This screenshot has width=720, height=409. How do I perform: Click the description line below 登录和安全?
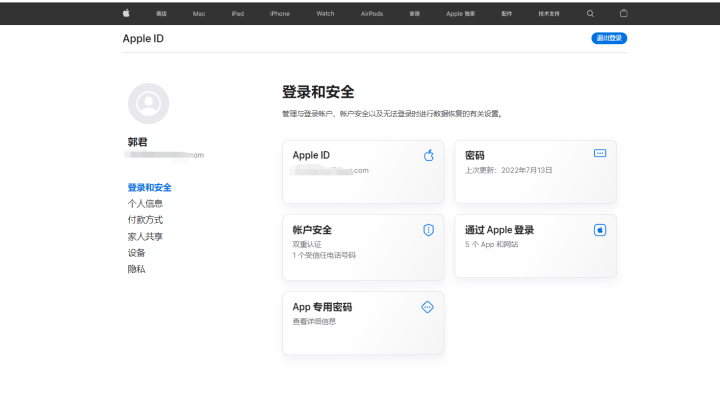[x=392, y=114]
